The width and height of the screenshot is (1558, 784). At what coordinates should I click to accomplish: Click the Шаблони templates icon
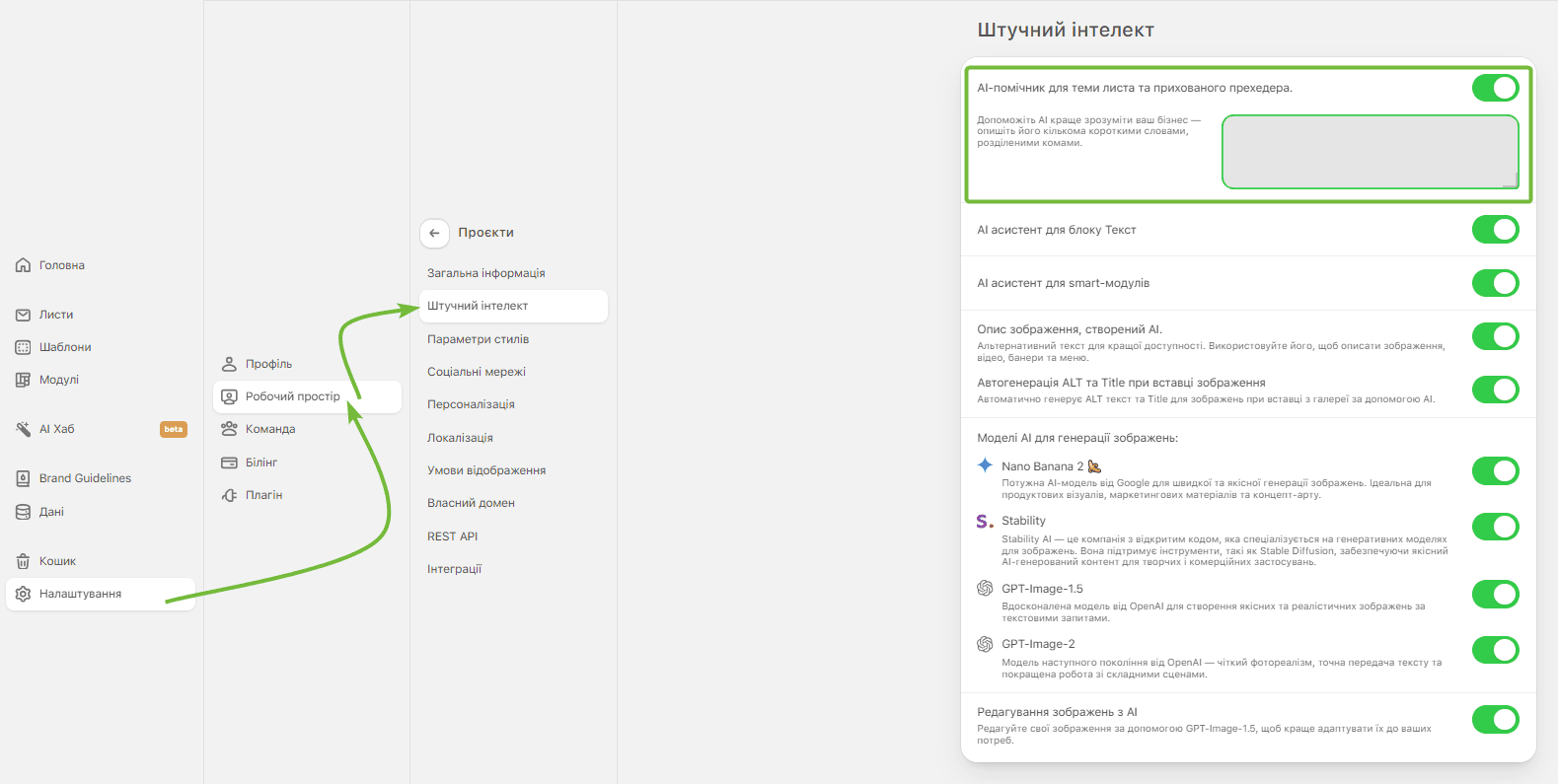[x=24, y=347]
